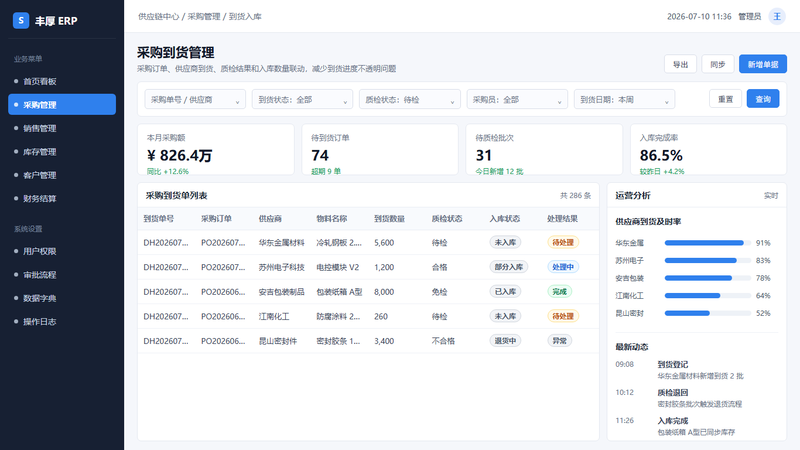The width and height of the screenshot is (800, 450).
Task: Click 重置 to clear filters
Action: tap(725, 99)
